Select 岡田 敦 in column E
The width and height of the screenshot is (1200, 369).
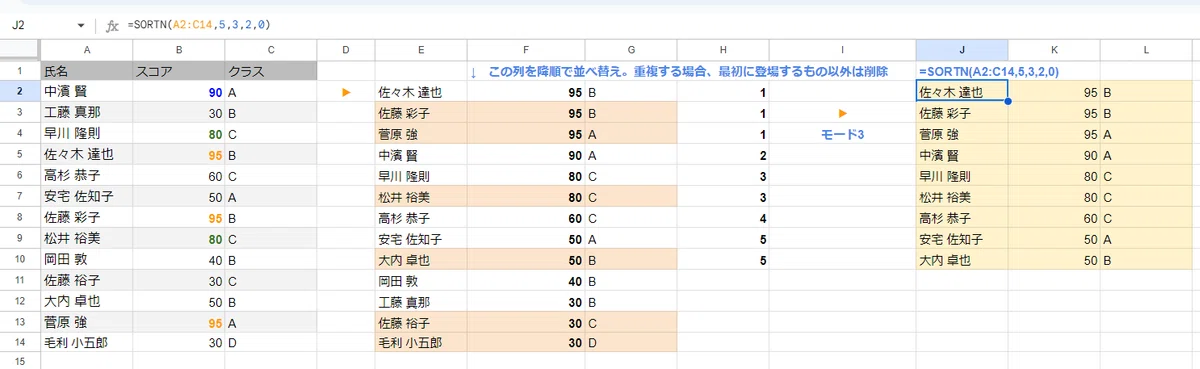click(x=421, y=281)
